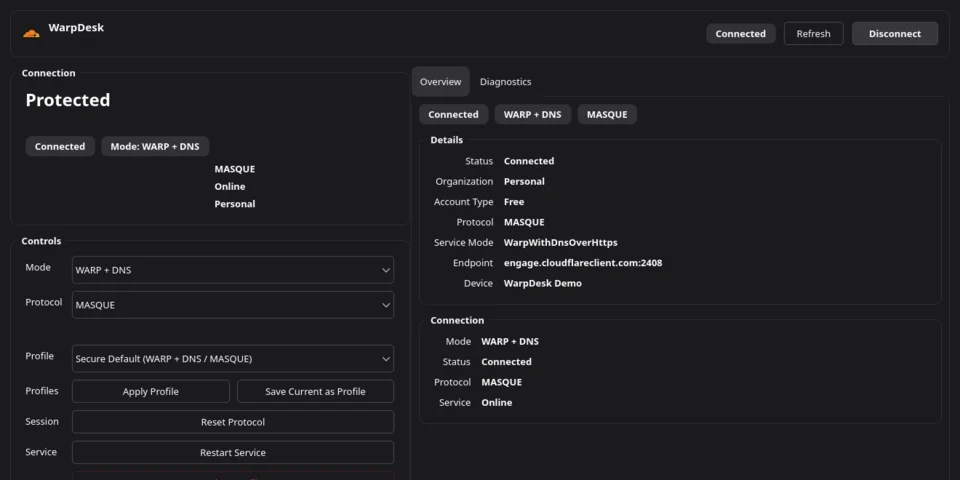
Task: Click the Connected badge next to Refresh
Action: (x=740, y=34)
